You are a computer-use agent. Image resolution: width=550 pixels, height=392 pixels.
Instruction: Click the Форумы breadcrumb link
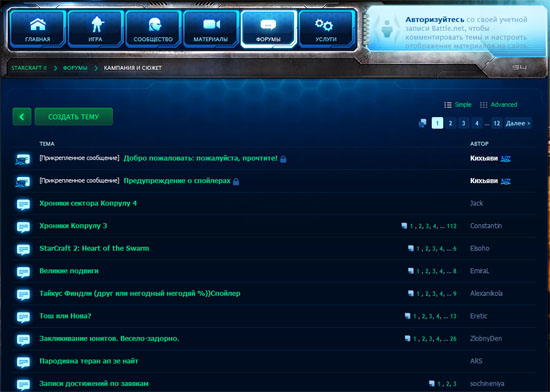75,68
